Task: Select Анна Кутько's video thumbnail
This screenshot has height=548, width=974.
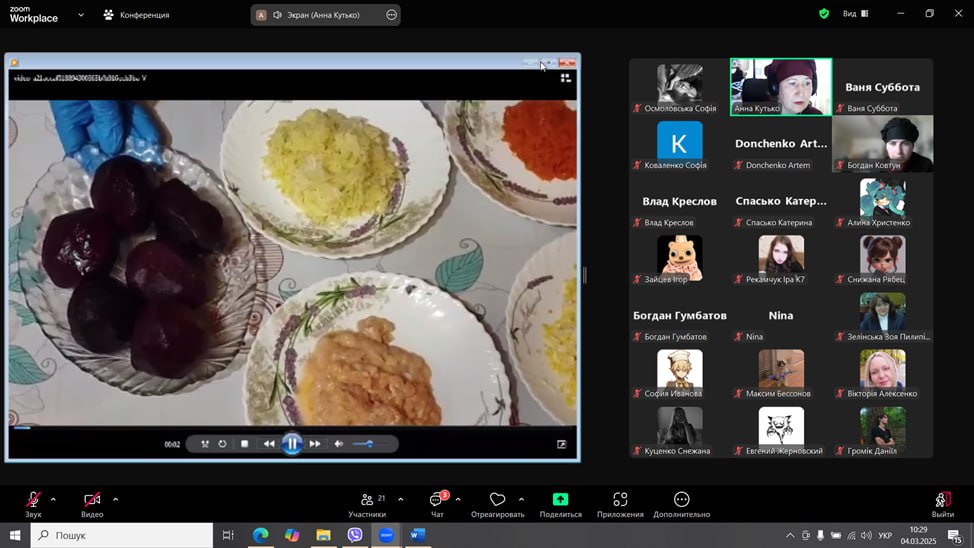Action: [781, 85]
